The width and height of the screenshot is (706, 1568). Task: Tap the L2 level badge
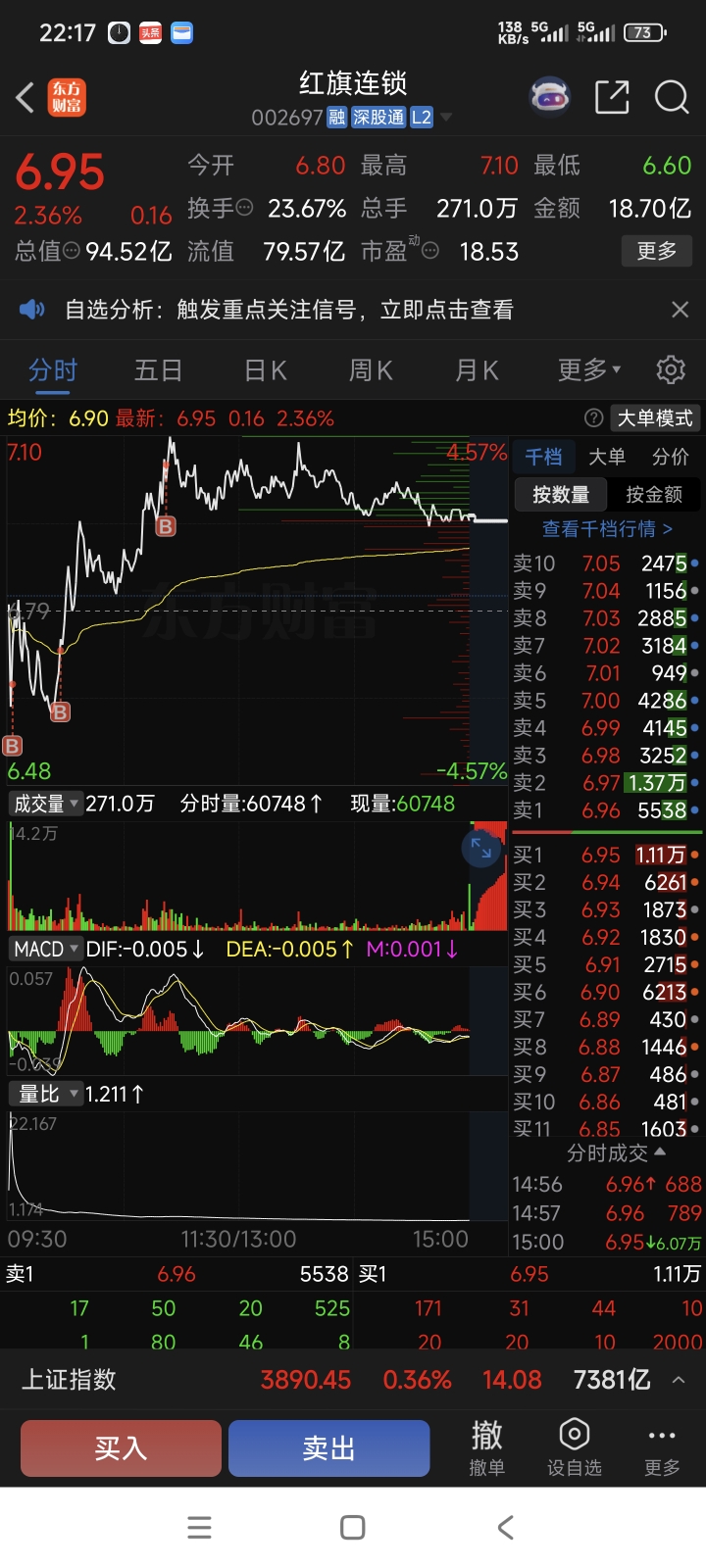click(421, 118)
